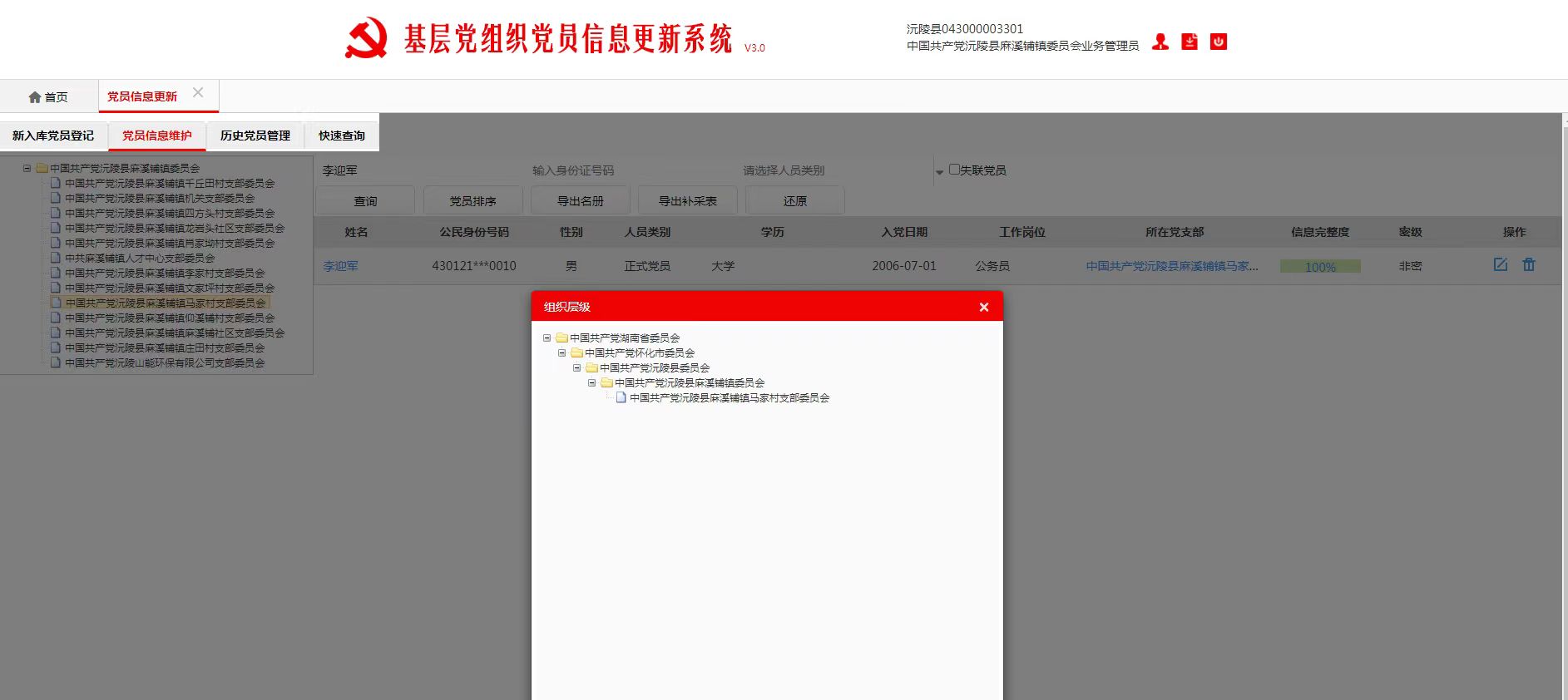Click document icon of 仰溪铺村支部委员会

pos(56,318)
